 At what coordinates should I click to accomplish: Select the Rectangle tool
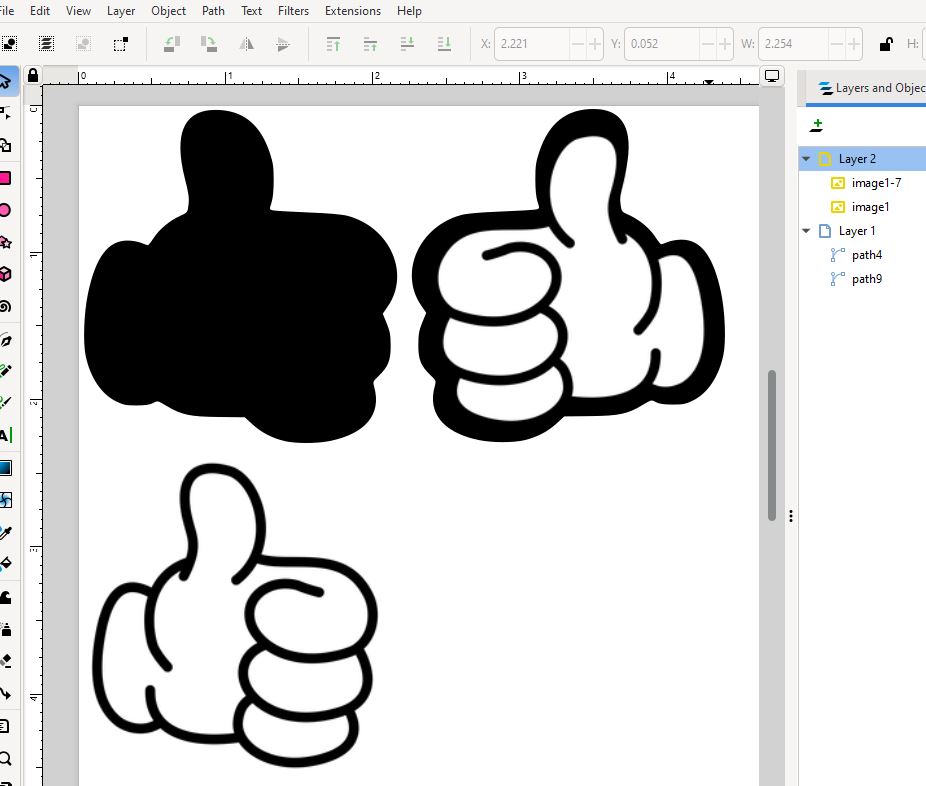pos(5,178)
